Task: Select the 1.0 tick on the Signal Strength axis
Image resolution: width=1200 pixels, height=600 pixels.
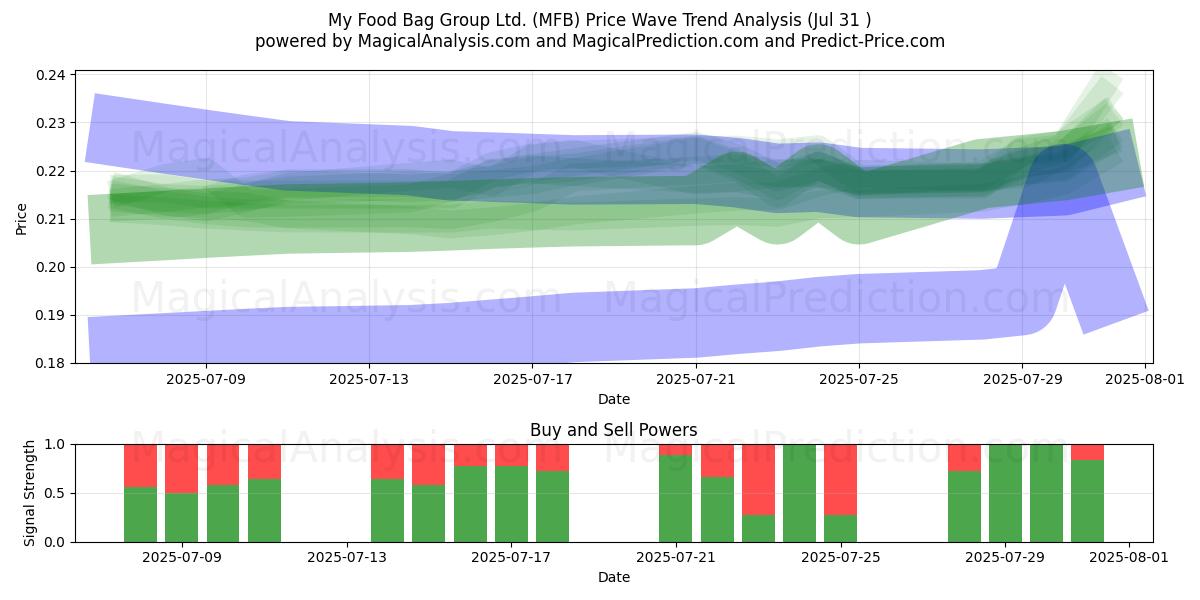Action: [57, 445]
